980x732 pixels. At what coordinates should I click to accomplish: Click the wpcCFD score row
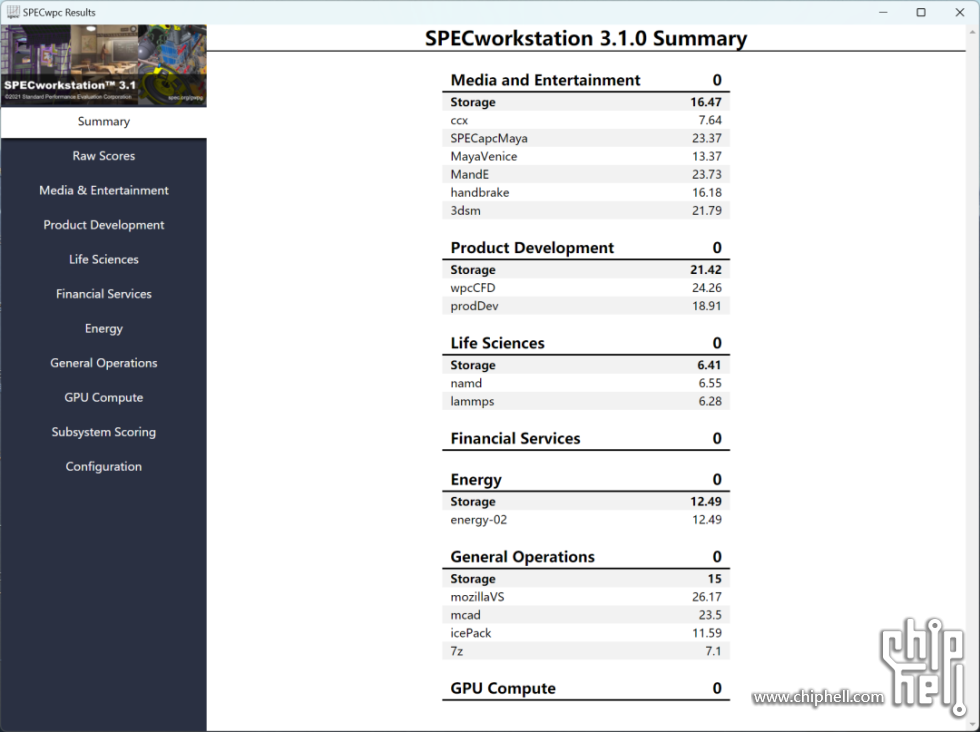[585, 288]
